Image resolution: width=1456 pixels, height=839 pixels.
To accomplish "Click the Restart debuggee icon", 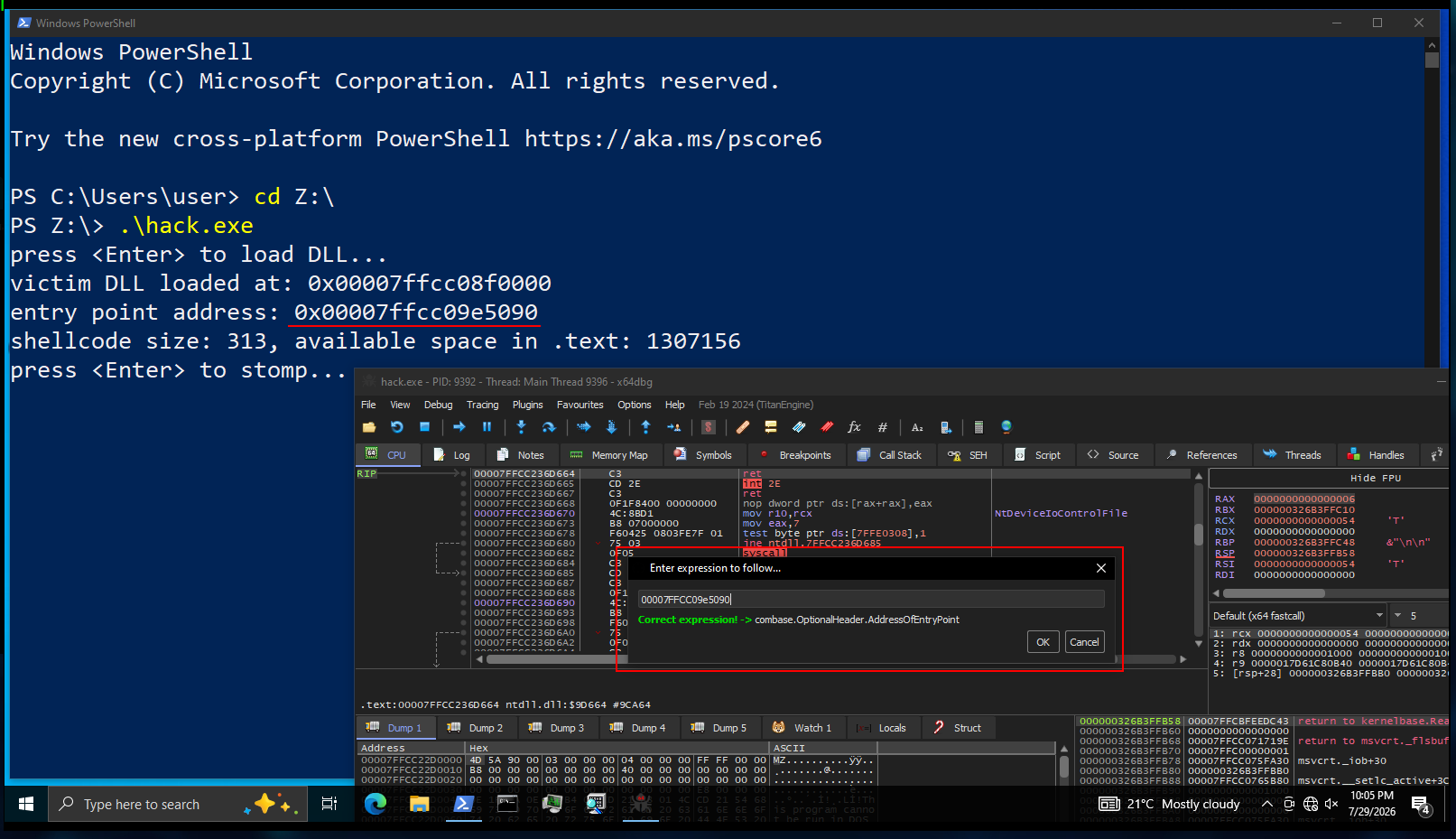I will pos(397,427).
